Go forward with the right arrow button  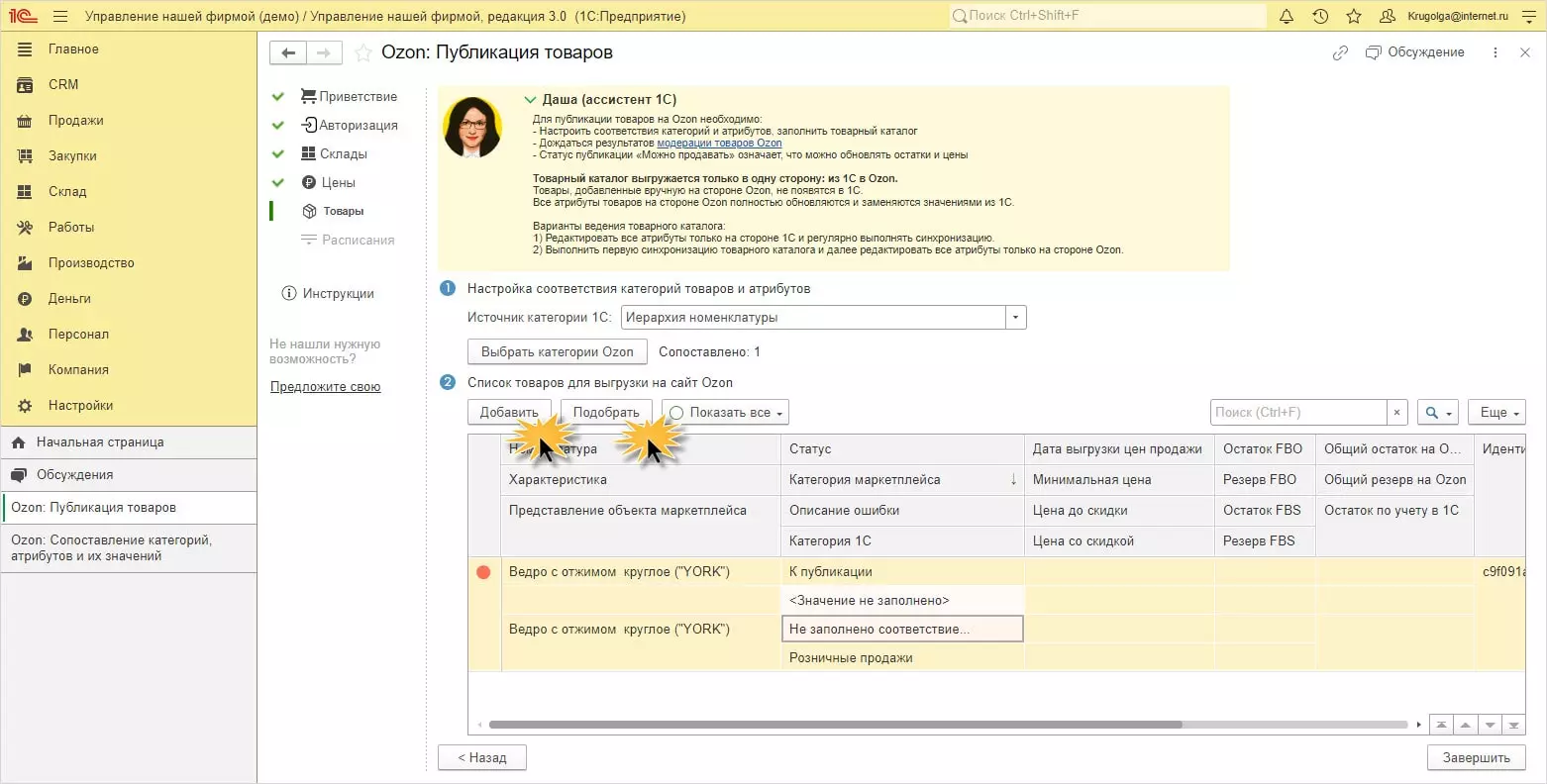pyautogui.click(x=324, y=52)
